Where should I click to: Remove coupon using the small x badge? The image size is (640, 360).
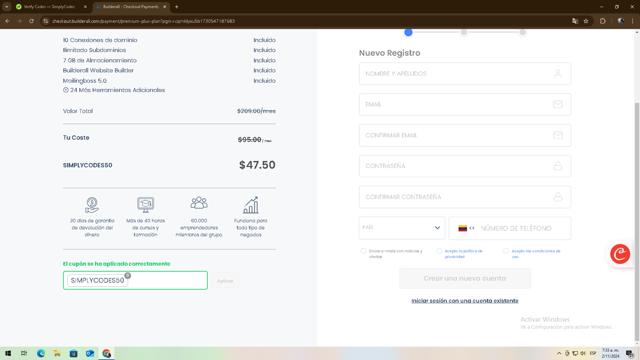128,276
